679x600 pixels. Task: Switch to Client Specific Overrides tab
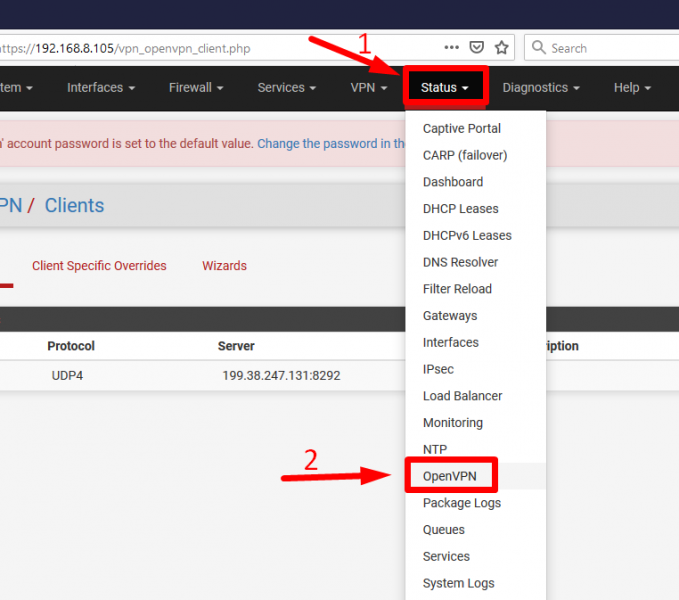(99, 266)
